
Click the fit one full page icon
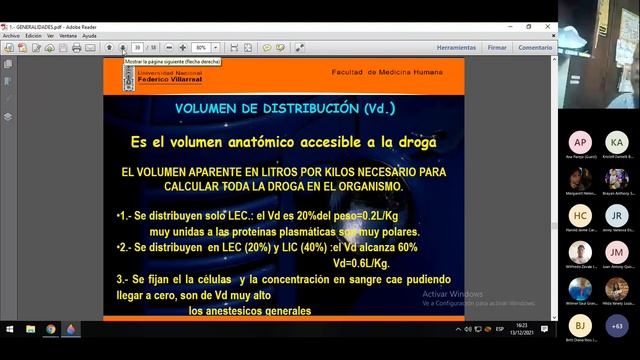pyautogui.click(x=248, y=48)
